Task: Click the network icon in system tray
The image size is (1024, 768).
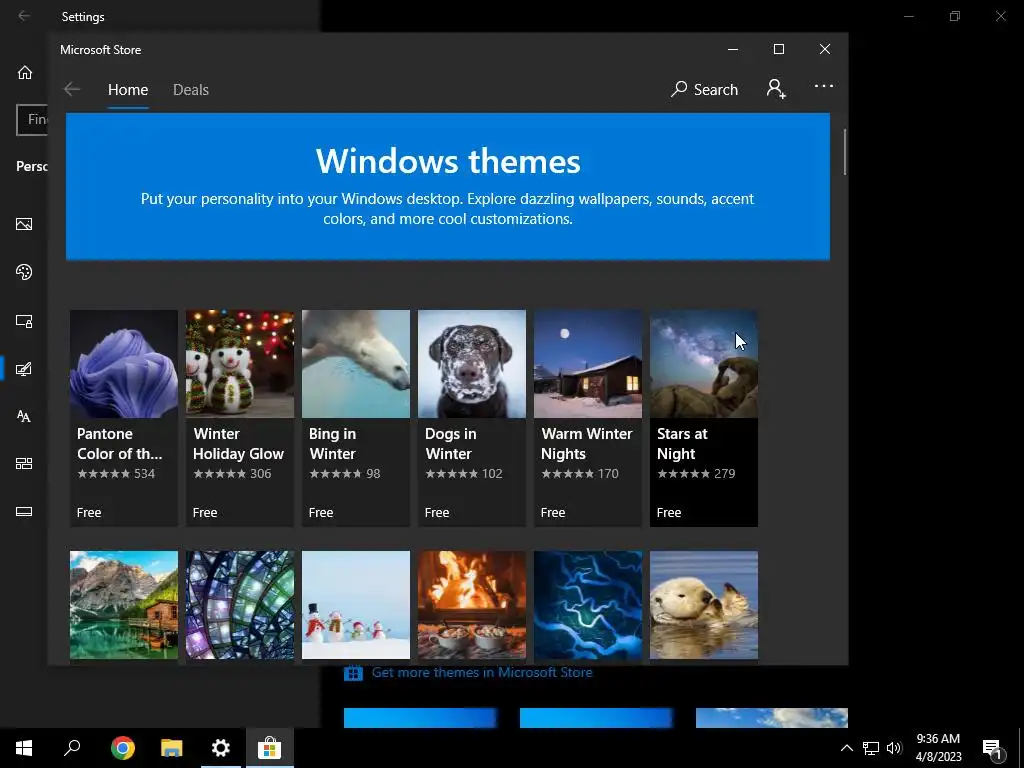Action: coord(871,748)
